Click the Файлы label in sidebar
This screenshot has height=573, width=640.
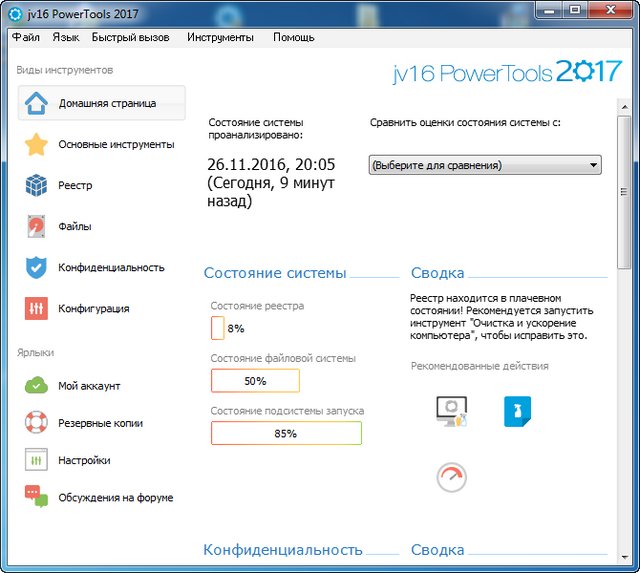point(75,227)
